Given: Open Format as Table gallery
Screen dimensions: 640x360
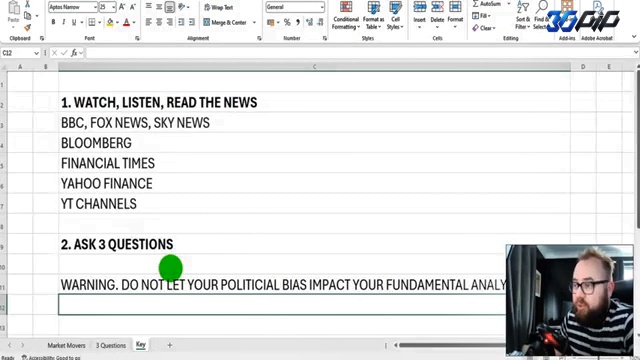Looking at the screenshot, I should 373,16.
